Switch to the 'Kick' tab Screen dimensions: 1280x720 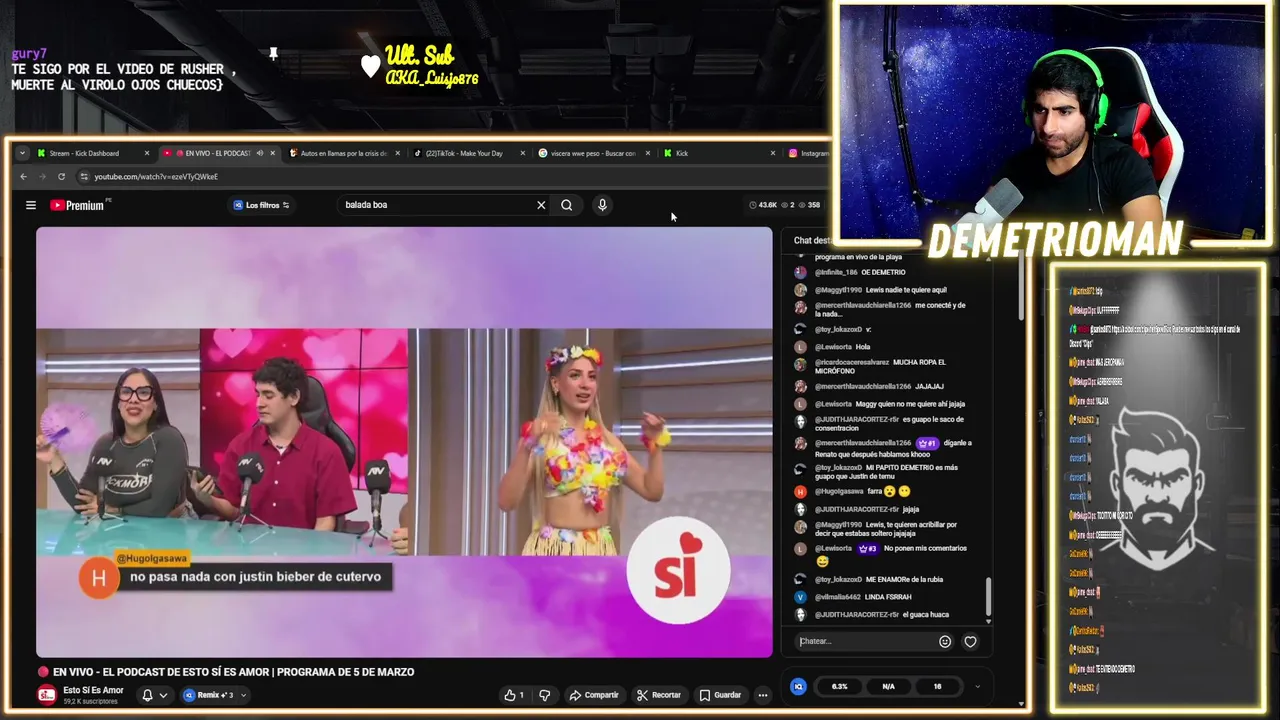point(718,153)
